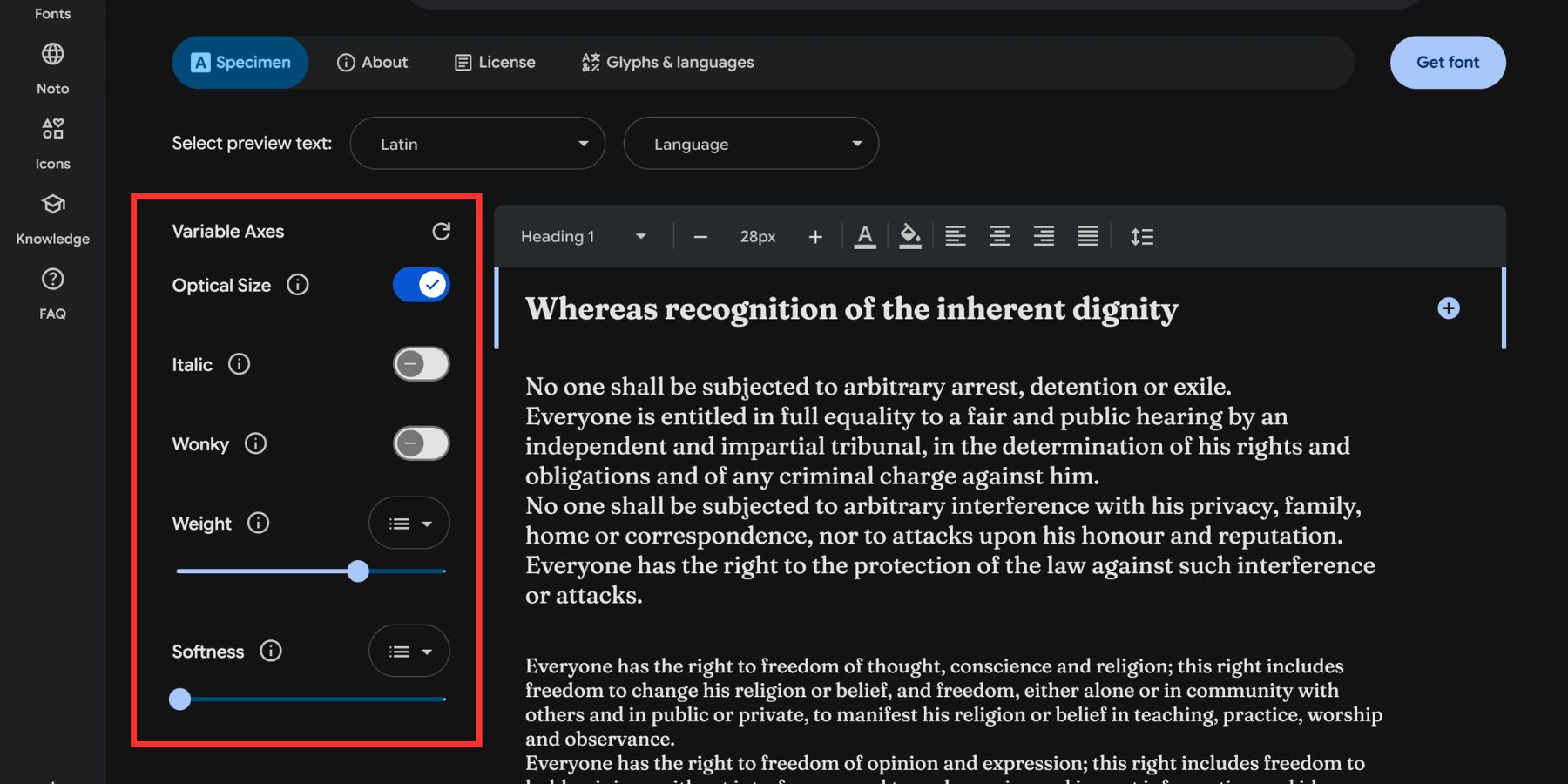
Task: Click the Get font button
Action: 1448,63
